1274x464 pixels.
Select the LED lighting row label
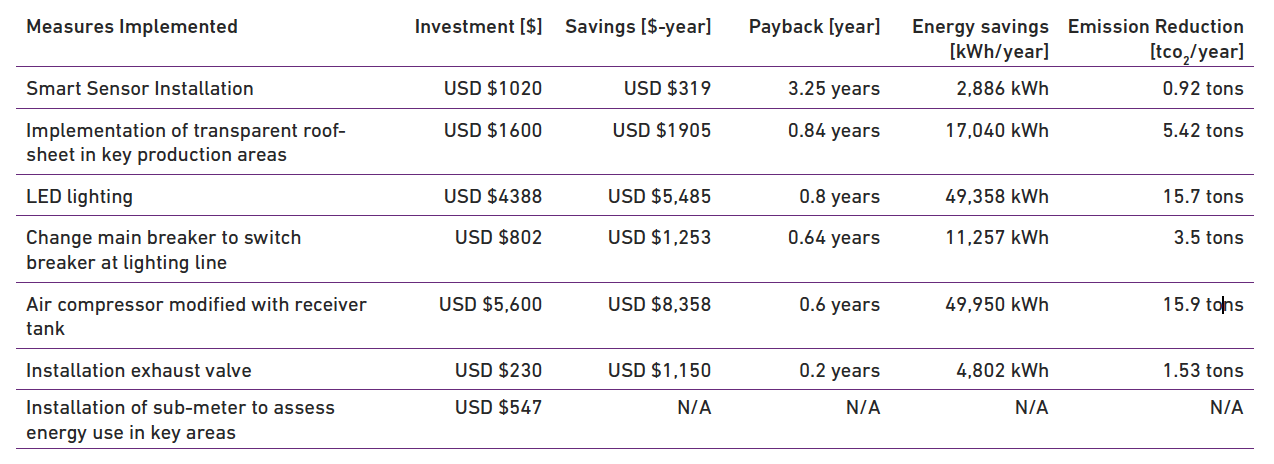point(79,196)
